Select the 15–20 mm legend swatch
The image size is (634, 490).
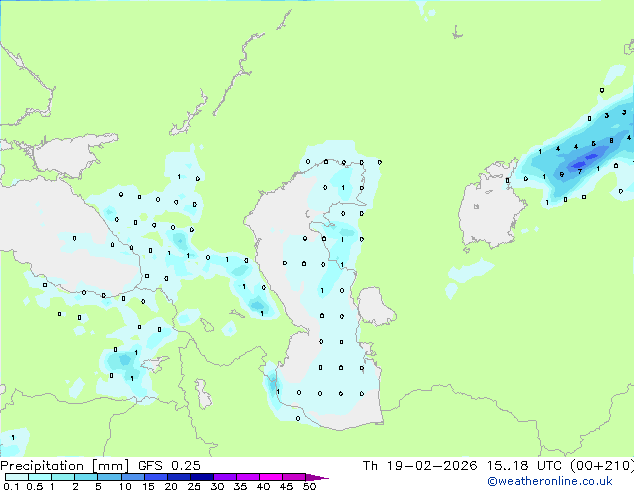pyautogui.click(x=156, y=477)
